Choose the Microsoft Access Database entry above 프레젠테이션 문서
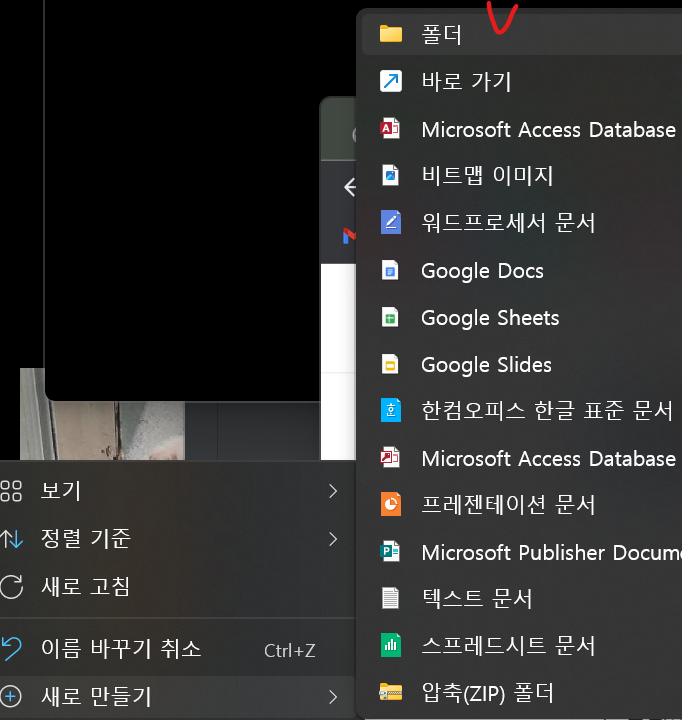The width and height of the screenshot is (682, 720). click(522, 458)
